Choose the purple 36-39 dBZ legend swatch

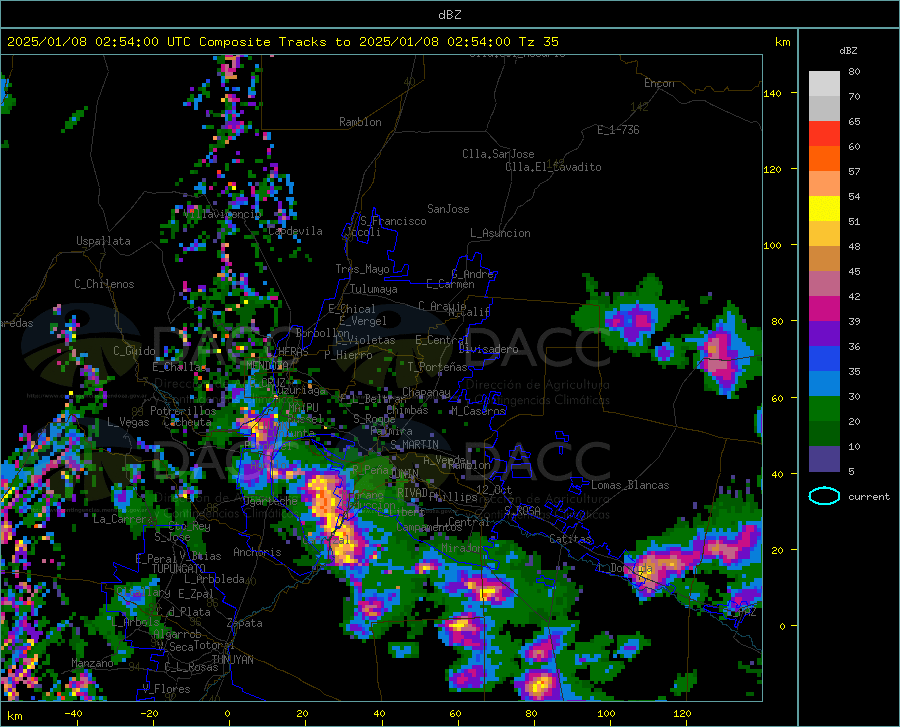[824, 334]
